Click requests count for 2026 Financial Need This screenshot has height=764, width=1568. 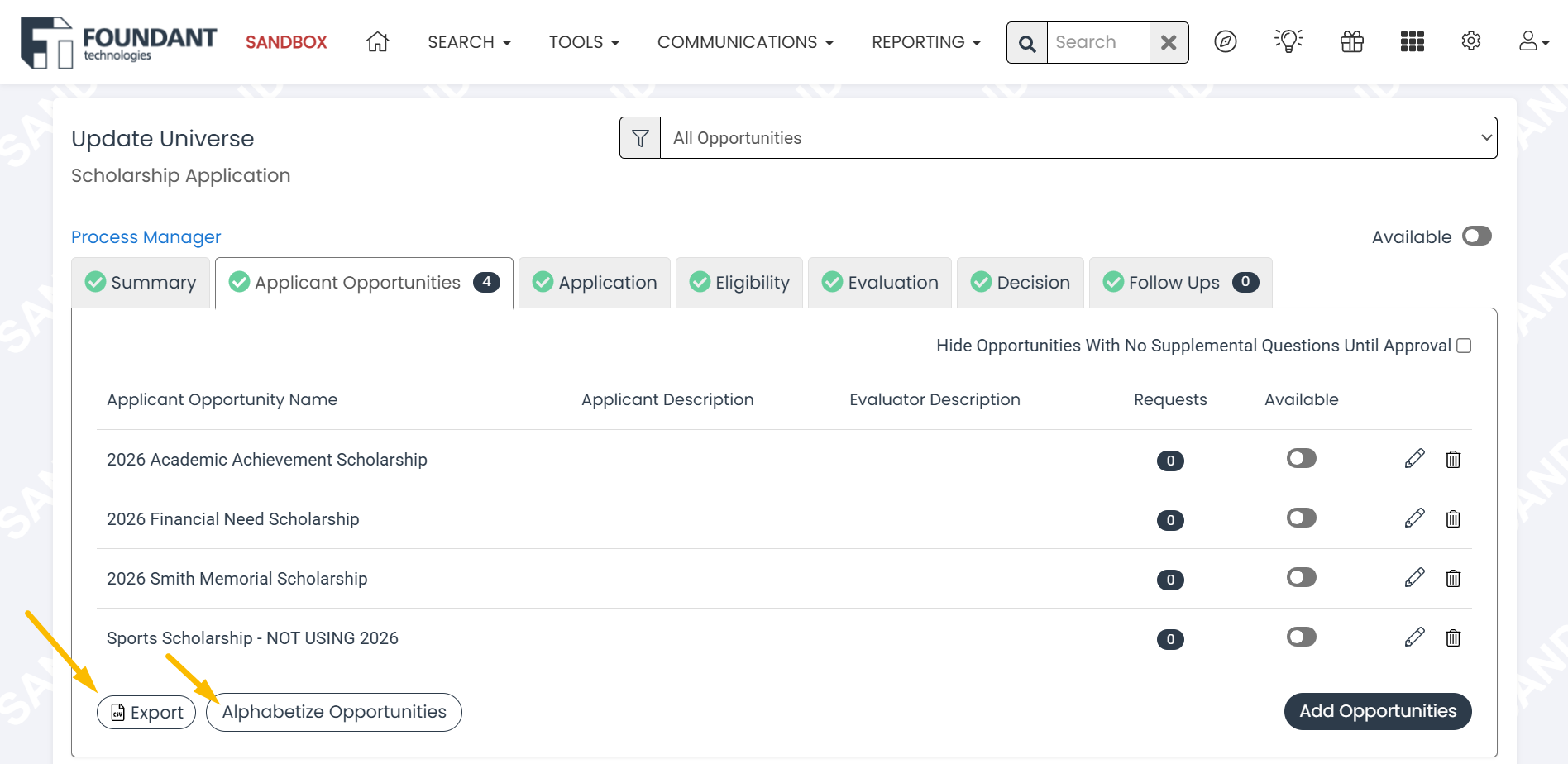click(x=1170, y=520)
